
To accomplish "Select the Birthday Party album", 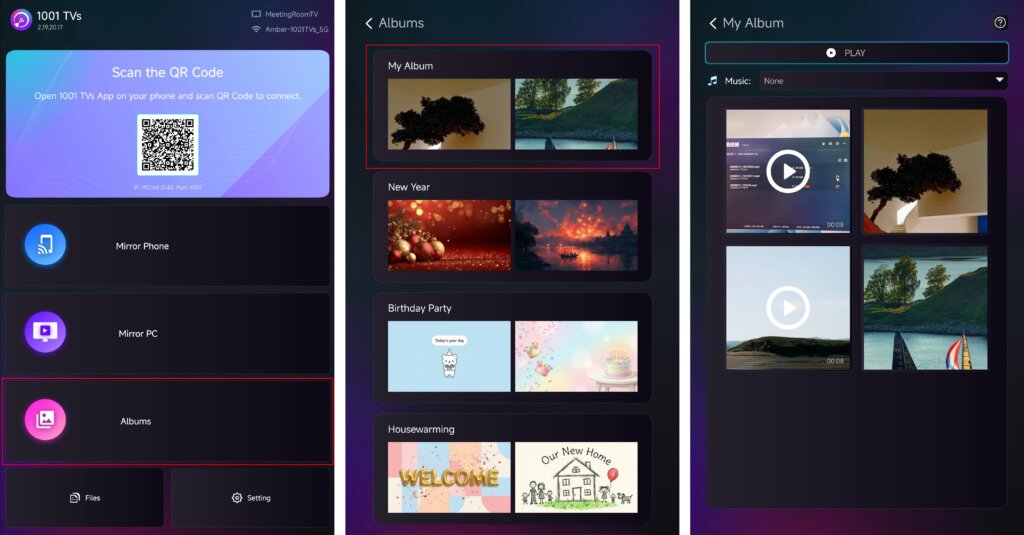I will point(512,347).
